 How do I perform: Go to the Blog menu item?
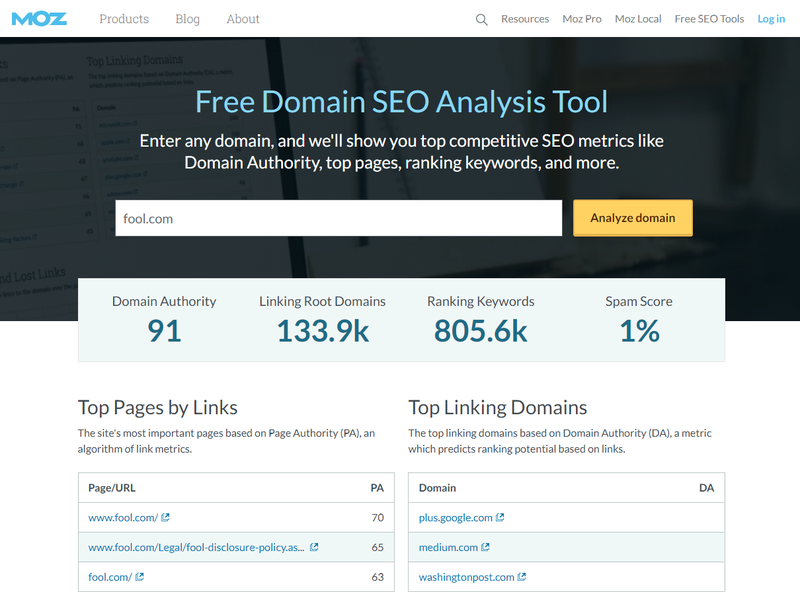click(187, 19)
